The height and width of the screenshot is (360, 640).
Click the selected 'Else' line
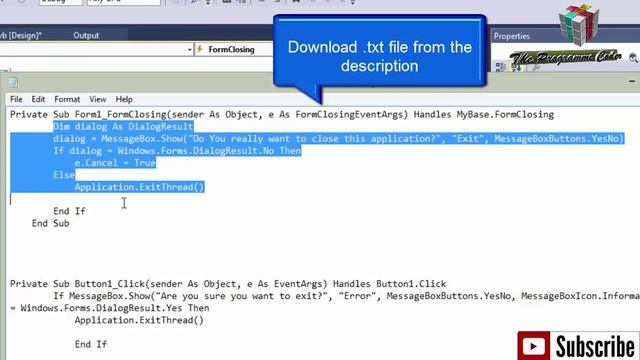(64, 175)
